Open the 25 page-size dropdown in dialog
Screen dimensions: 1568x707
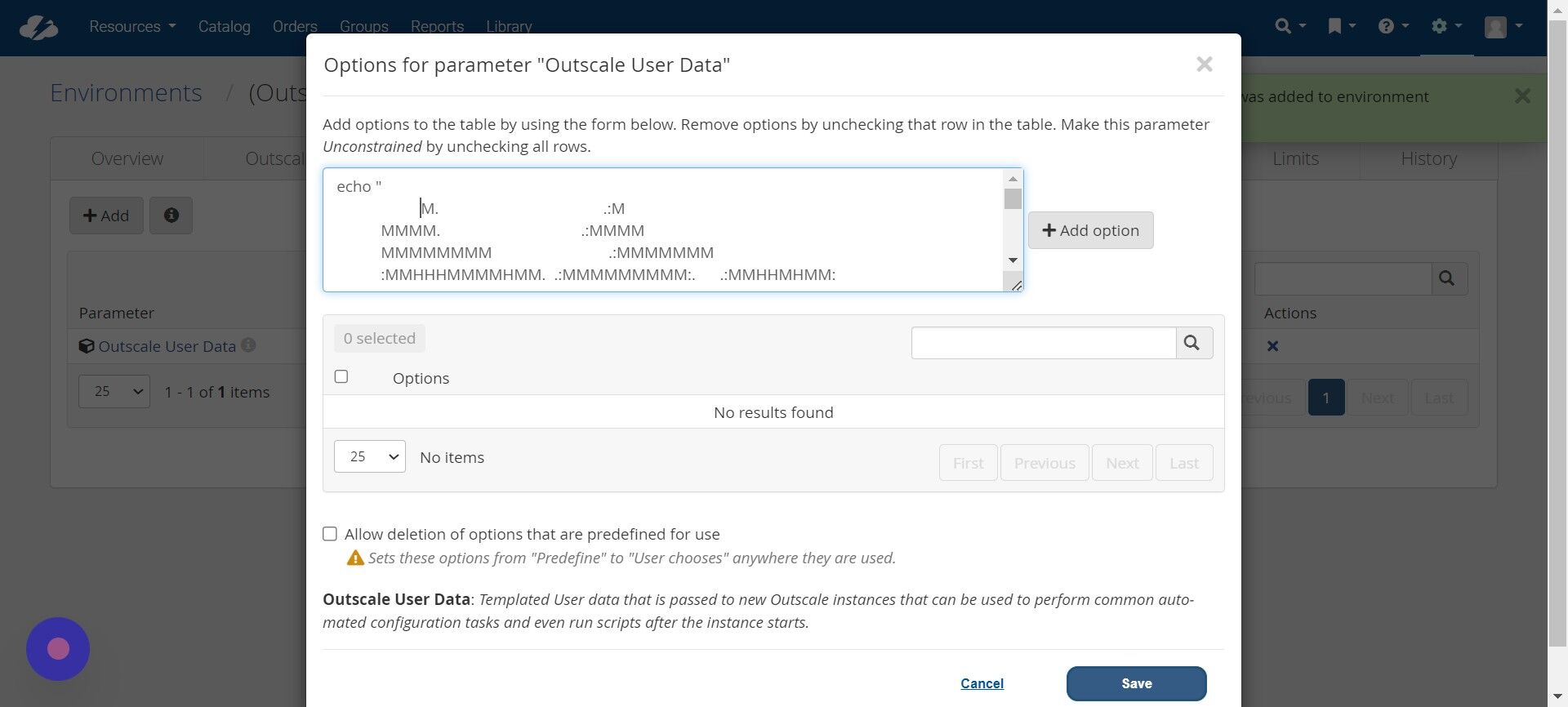[x=369, y=456]
